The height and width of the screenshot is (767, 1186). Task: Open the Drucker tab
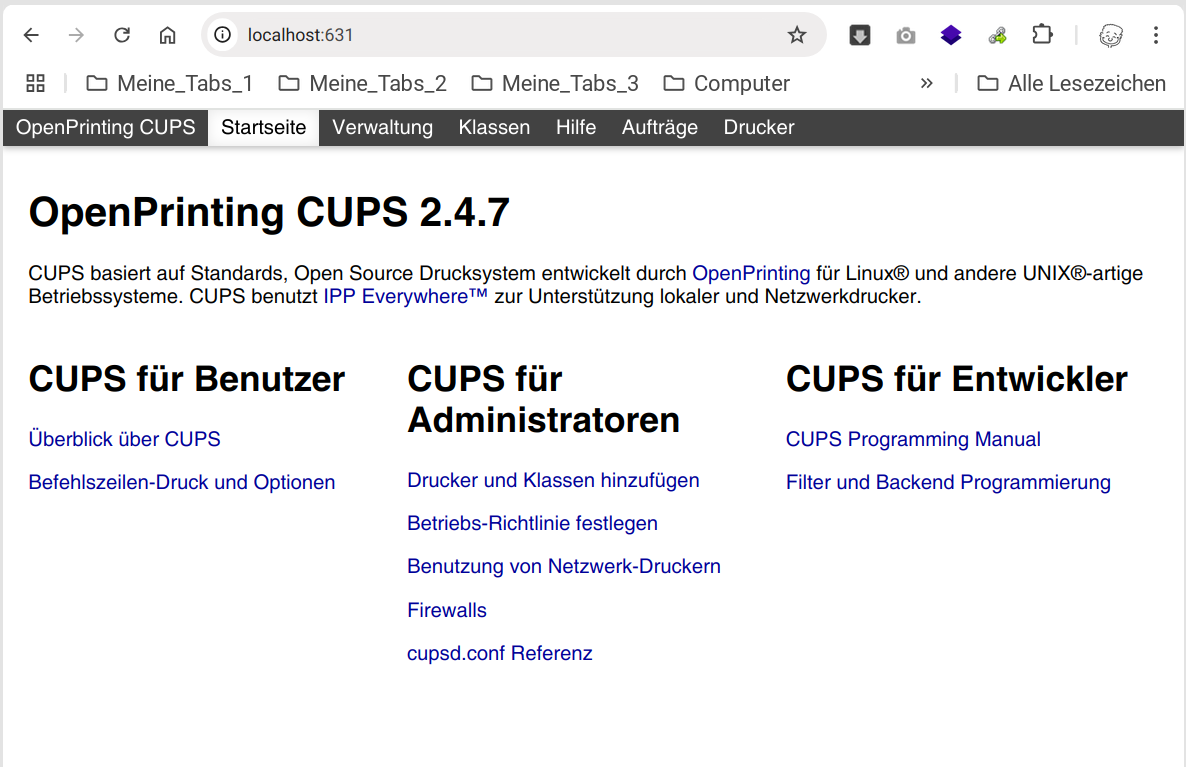click(x=759, y=127)
